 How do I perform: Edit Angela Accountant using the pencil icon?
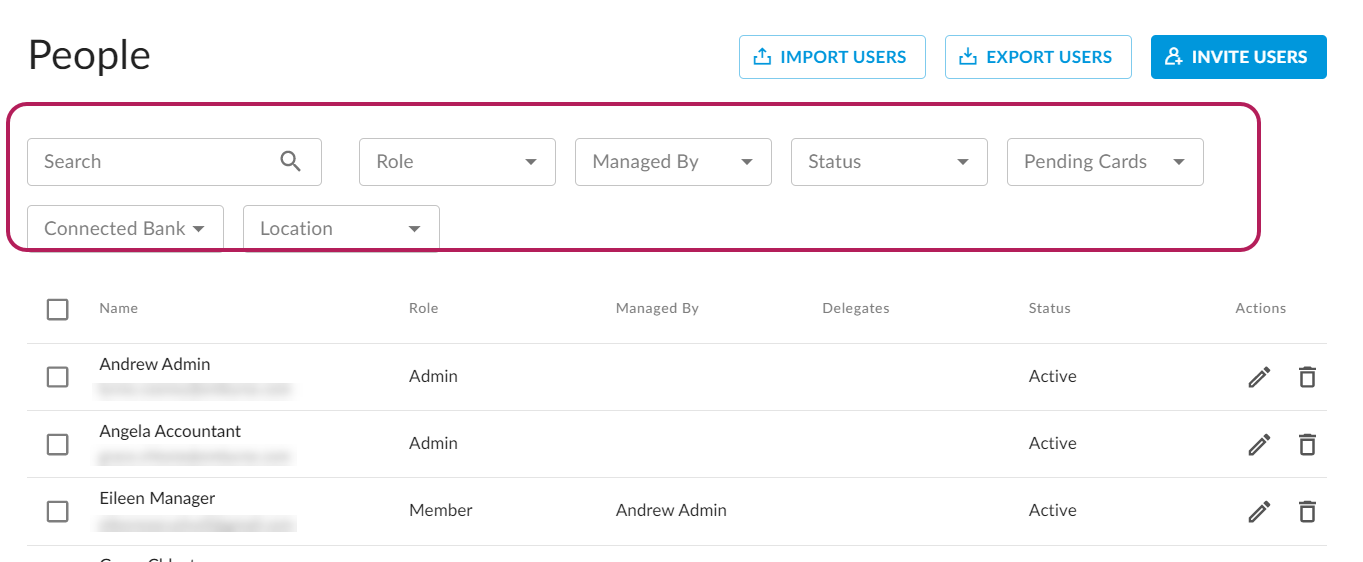pyautogui.click(x=1259, y=444)
